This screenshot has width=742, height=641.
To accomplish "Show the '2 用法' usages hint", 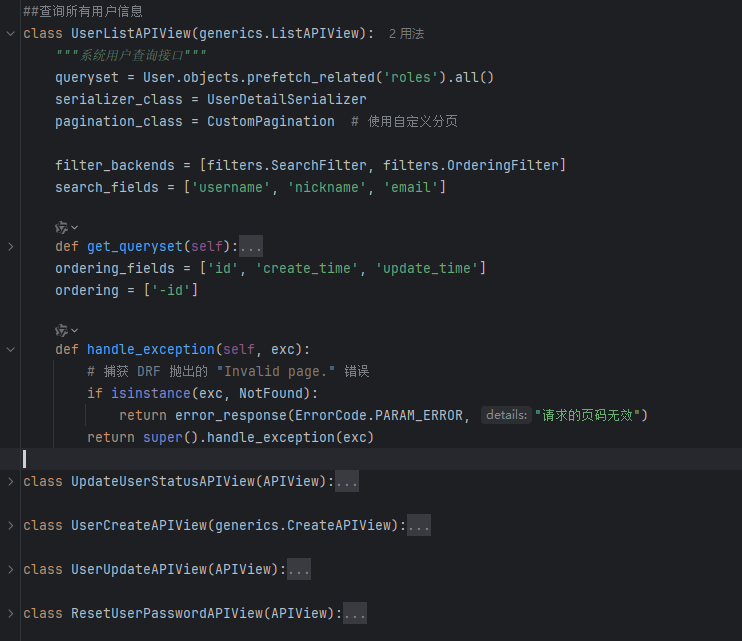I will [406, 34].
